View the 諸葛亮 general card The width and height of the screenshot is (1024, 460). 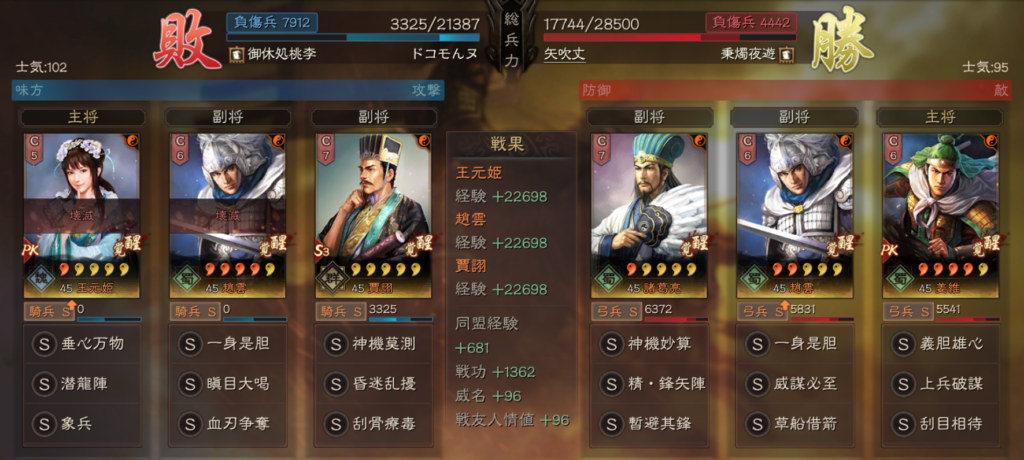click(x=650, y=216)
